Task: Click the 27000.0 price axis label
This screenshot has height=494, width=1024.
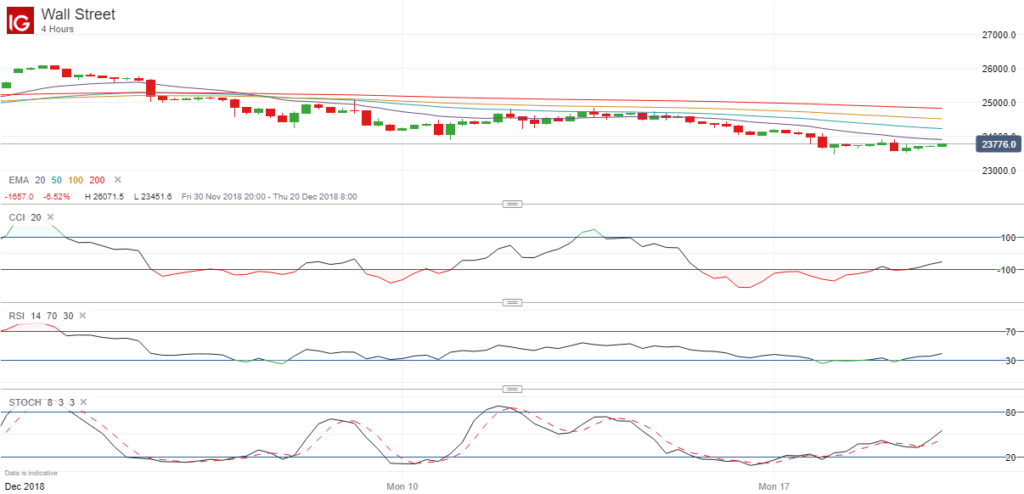Action: point(1001,35)
